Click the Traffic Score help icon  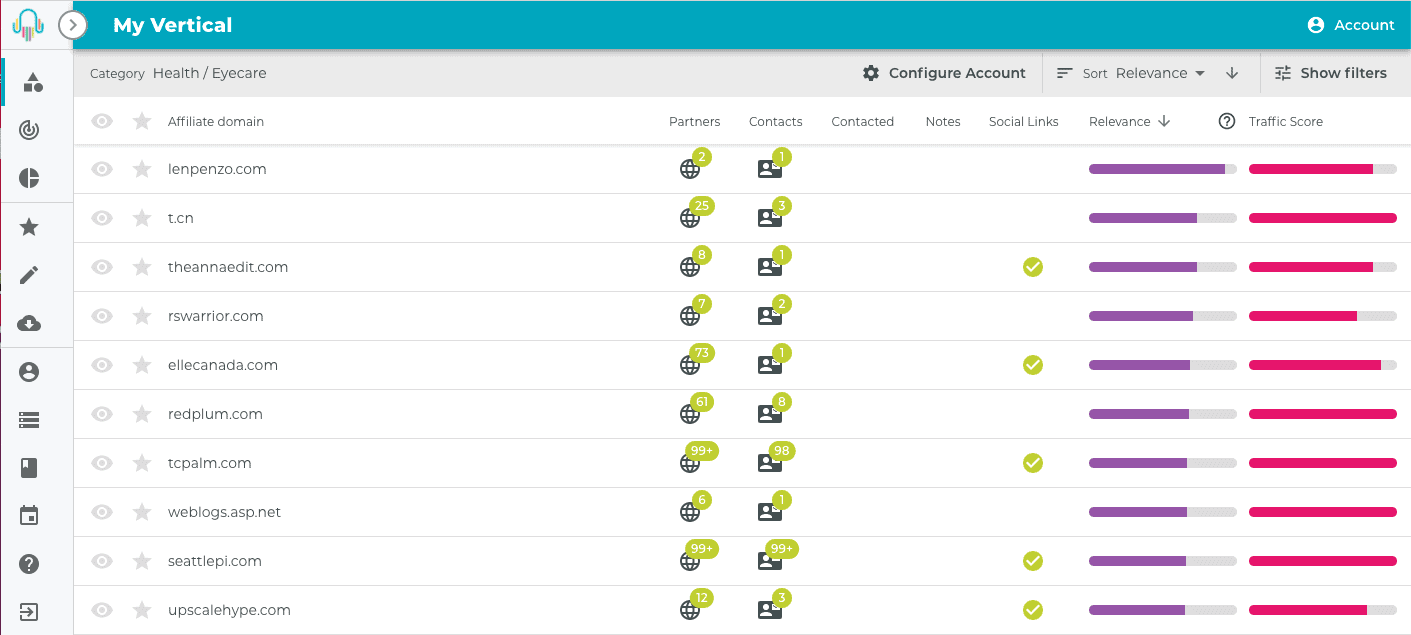click(1227, 121)
